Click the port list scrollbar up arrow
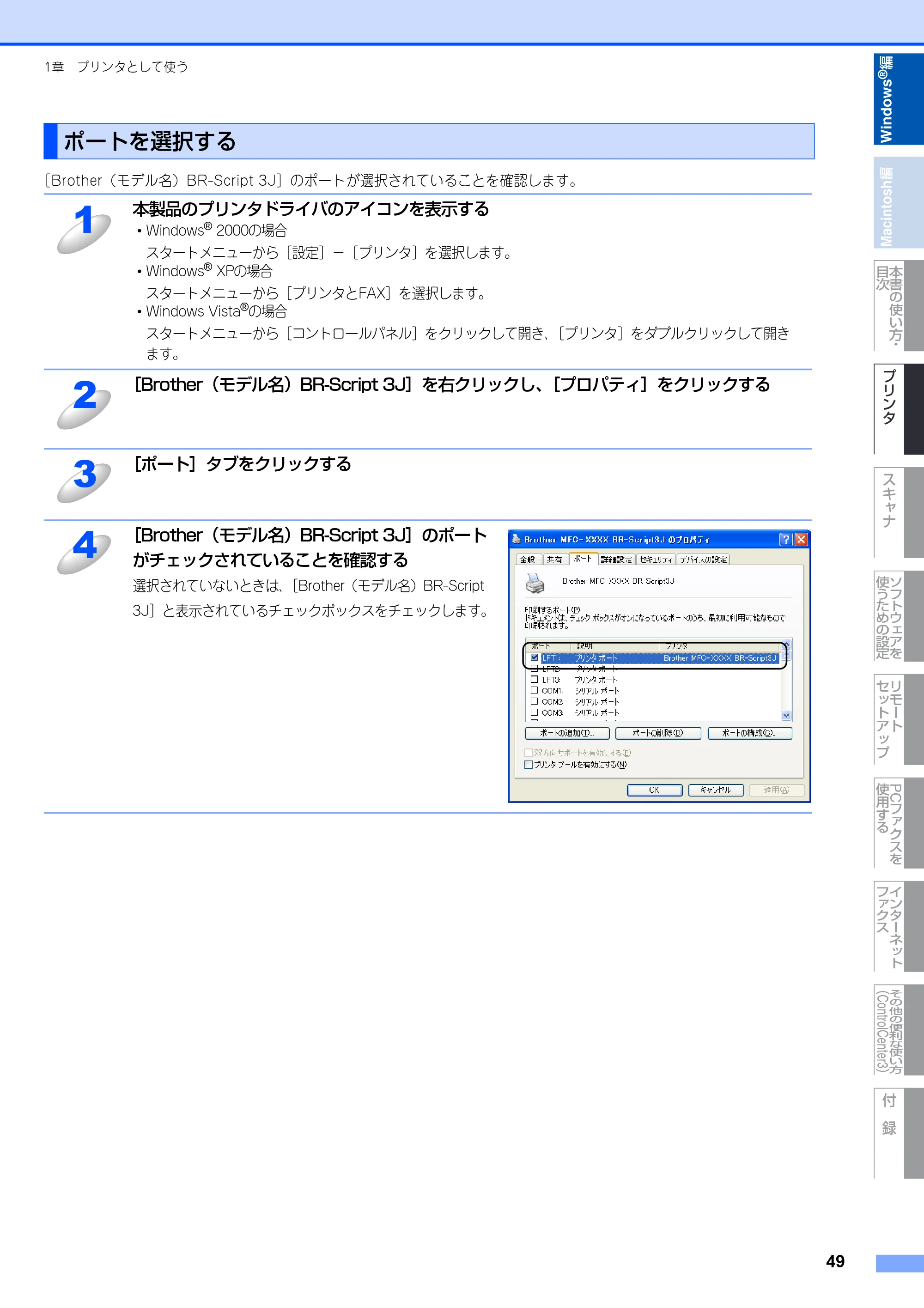The image size is (924, 1308). 787,645
